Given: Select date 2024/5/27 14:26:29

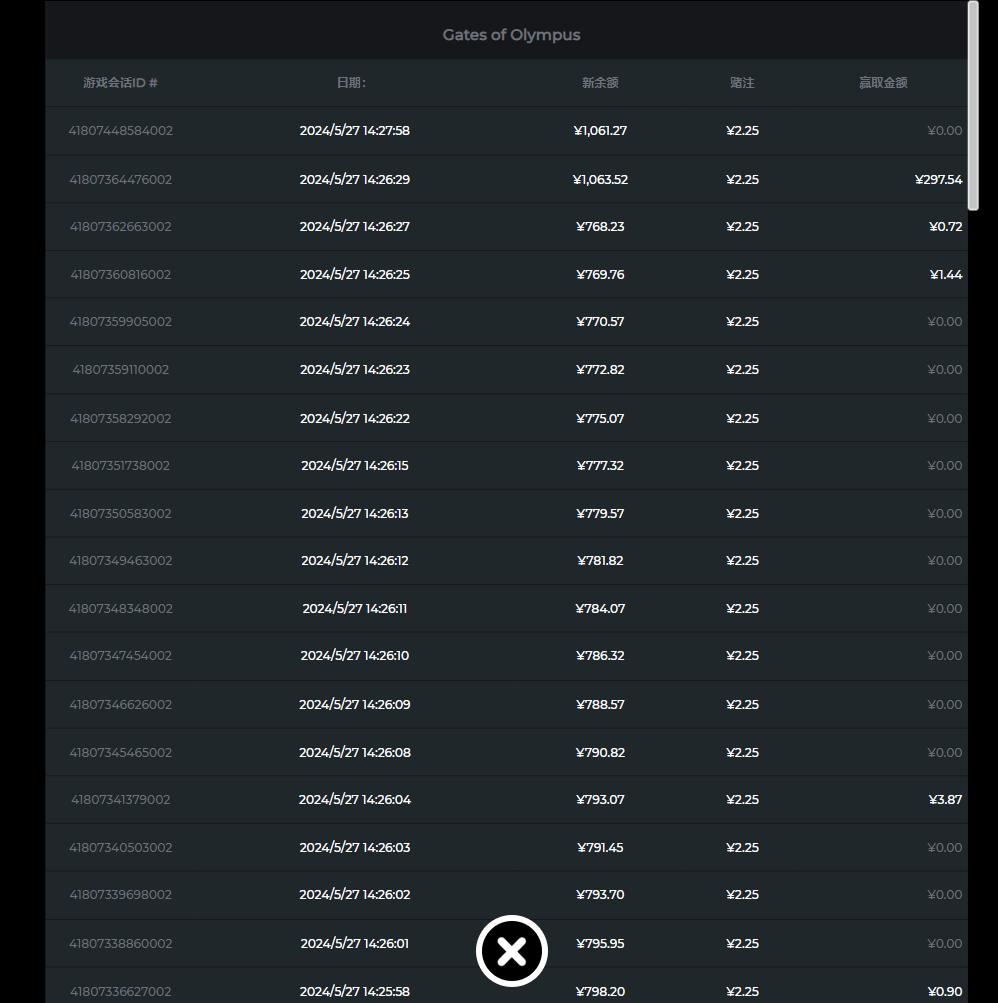Looking at the screenshot, I should coord(355,179).
